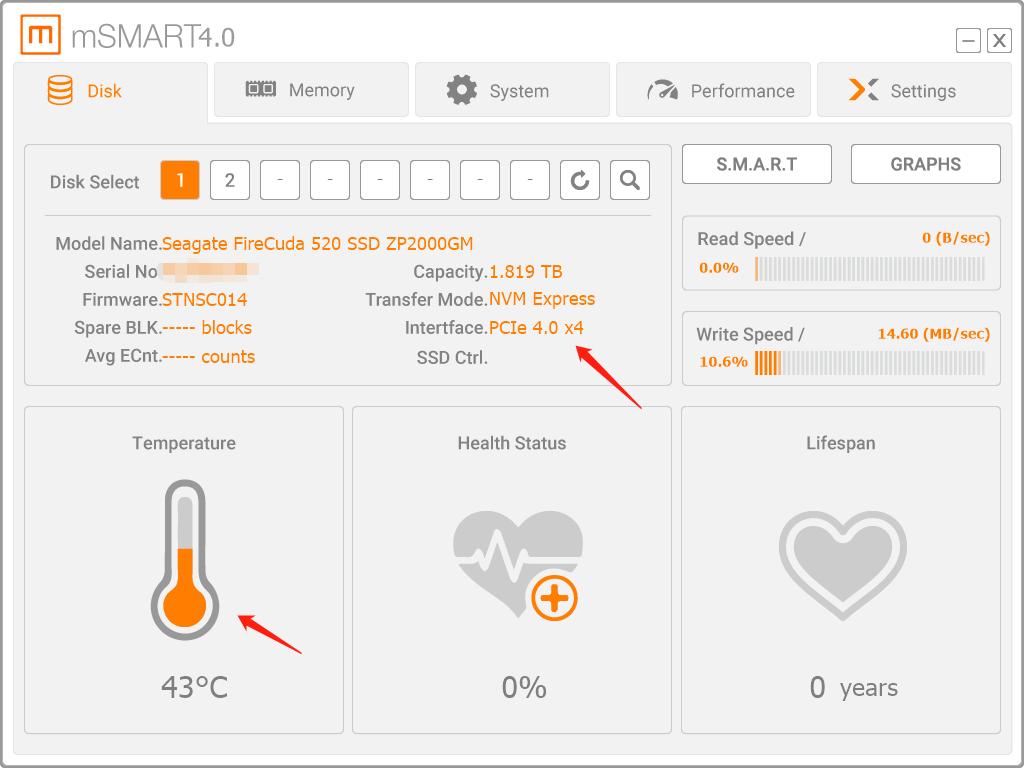Screen dimensions: 1024x768
Task: Click the blurred Serial No value
Action: [x=210, y=270]
